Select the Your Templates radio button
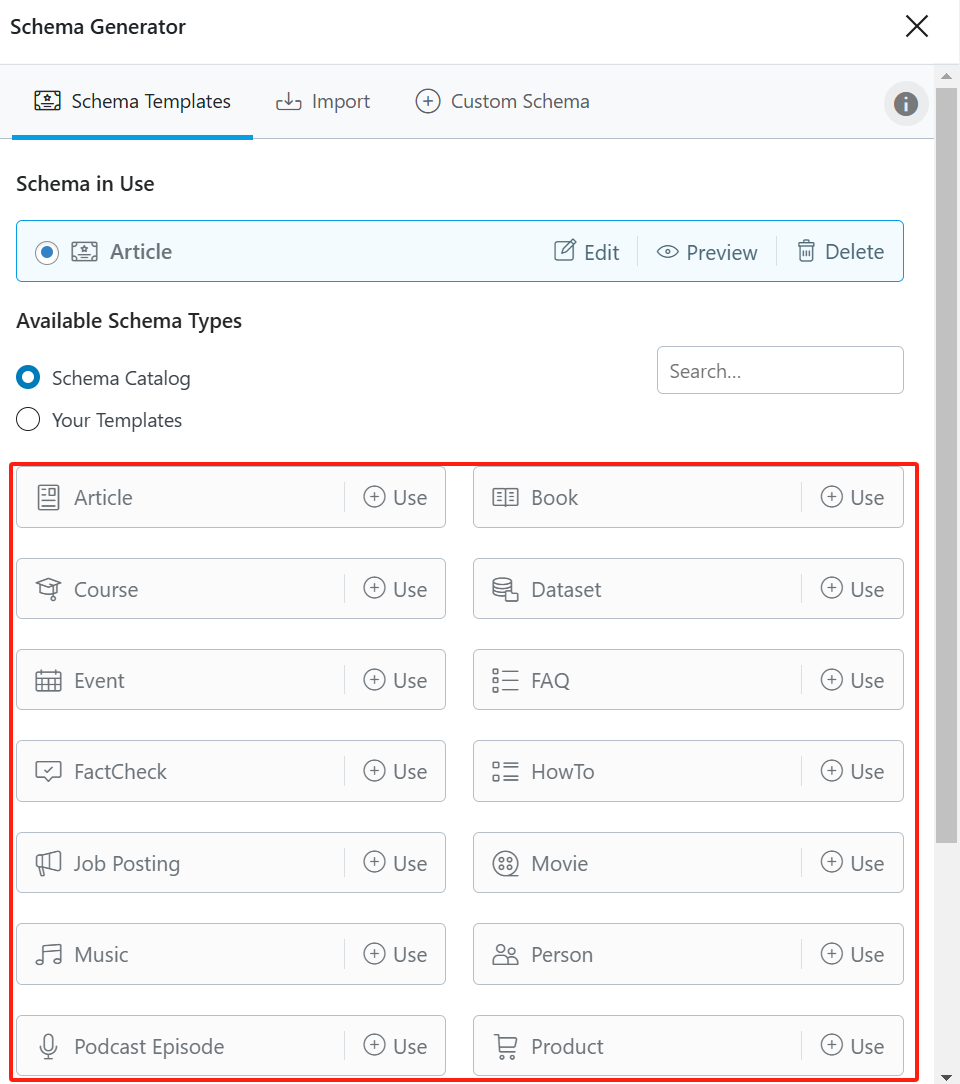Image resolution: width=960 pixels, height=1084 pixels. [27, 419]
